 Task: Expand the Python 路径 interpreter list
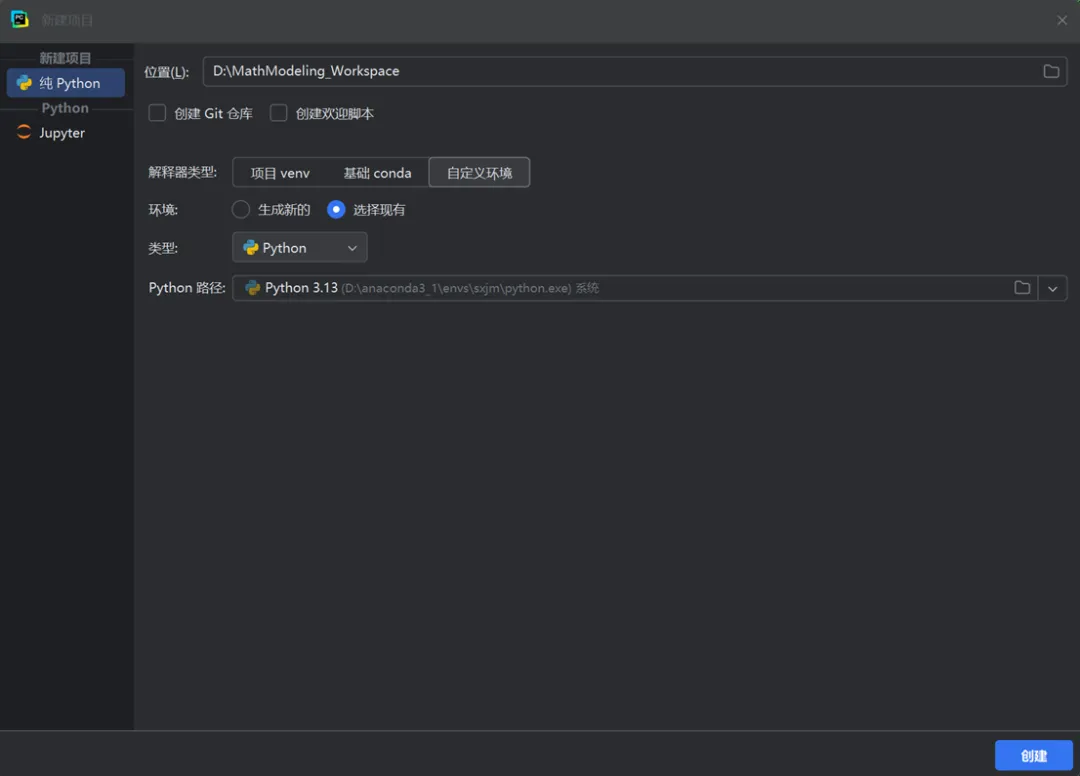[1052, 289]
